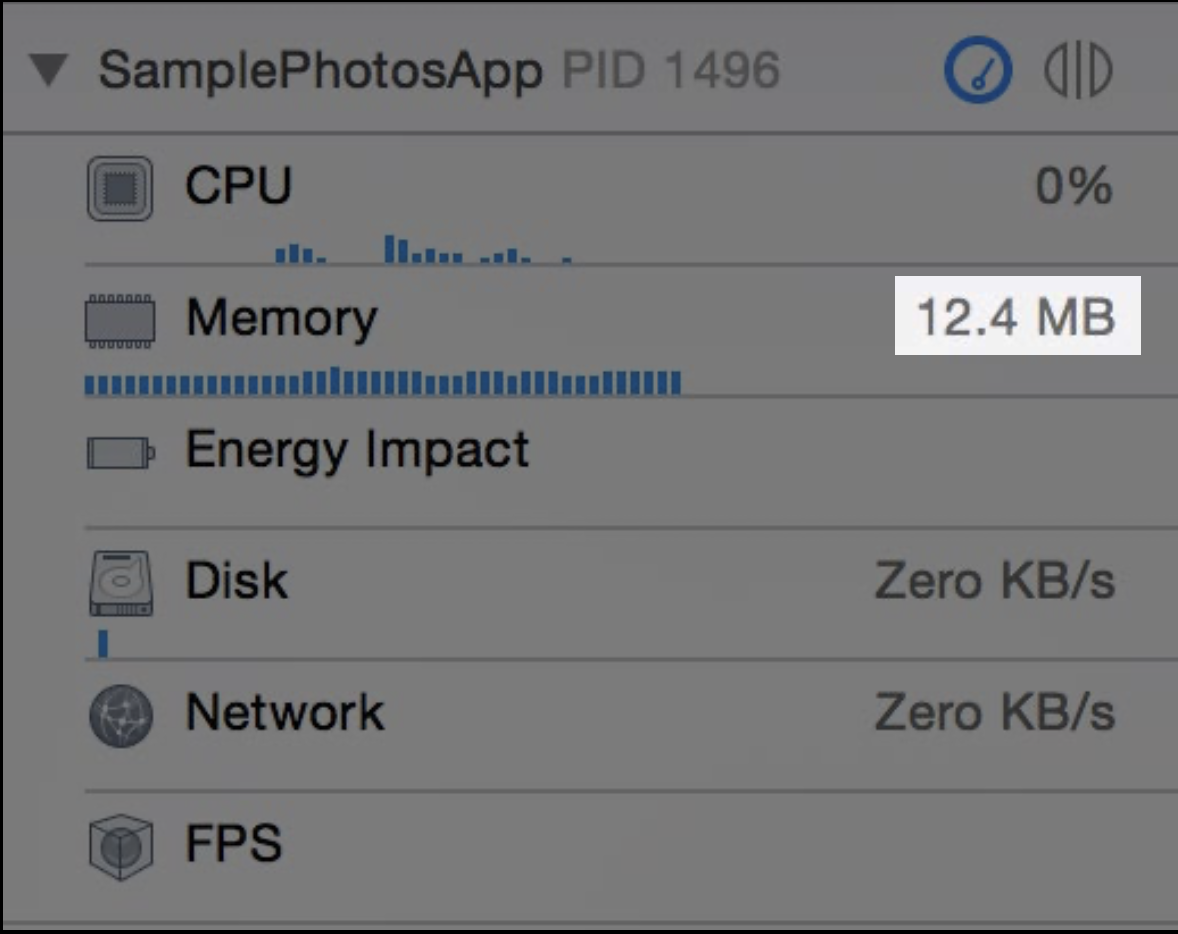The image size is (1178, 934).
Task: Collapse the SamplePhotosApp disclosure triangle
Action: 49,69
